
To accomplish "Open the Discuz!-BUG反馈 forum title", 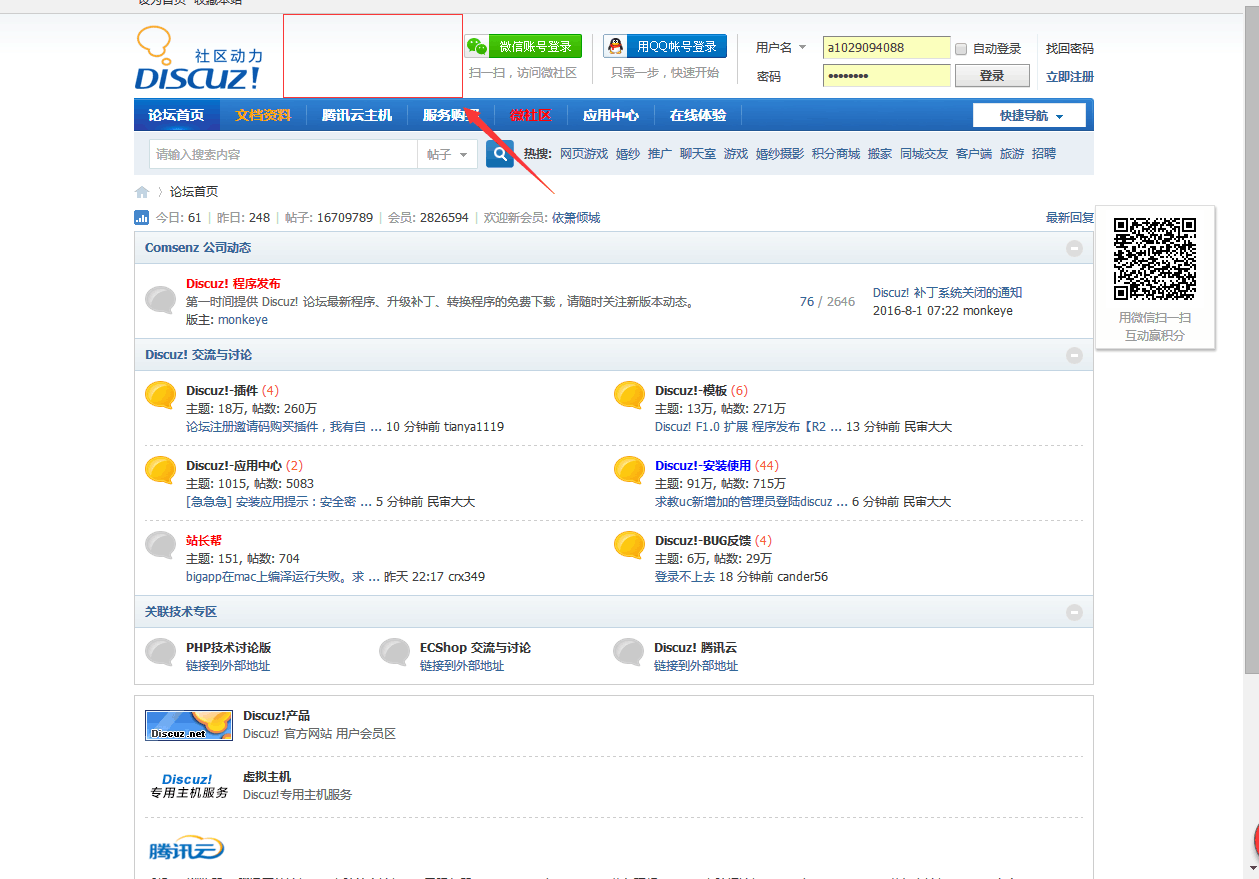I will coord(703,541).
